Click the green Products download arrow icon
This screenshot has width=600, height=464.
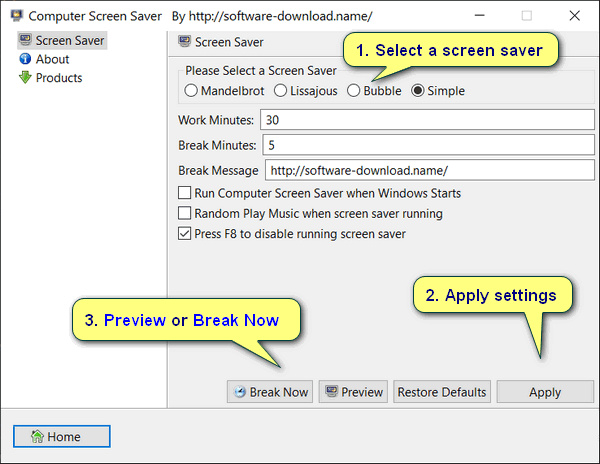point(25,78)
